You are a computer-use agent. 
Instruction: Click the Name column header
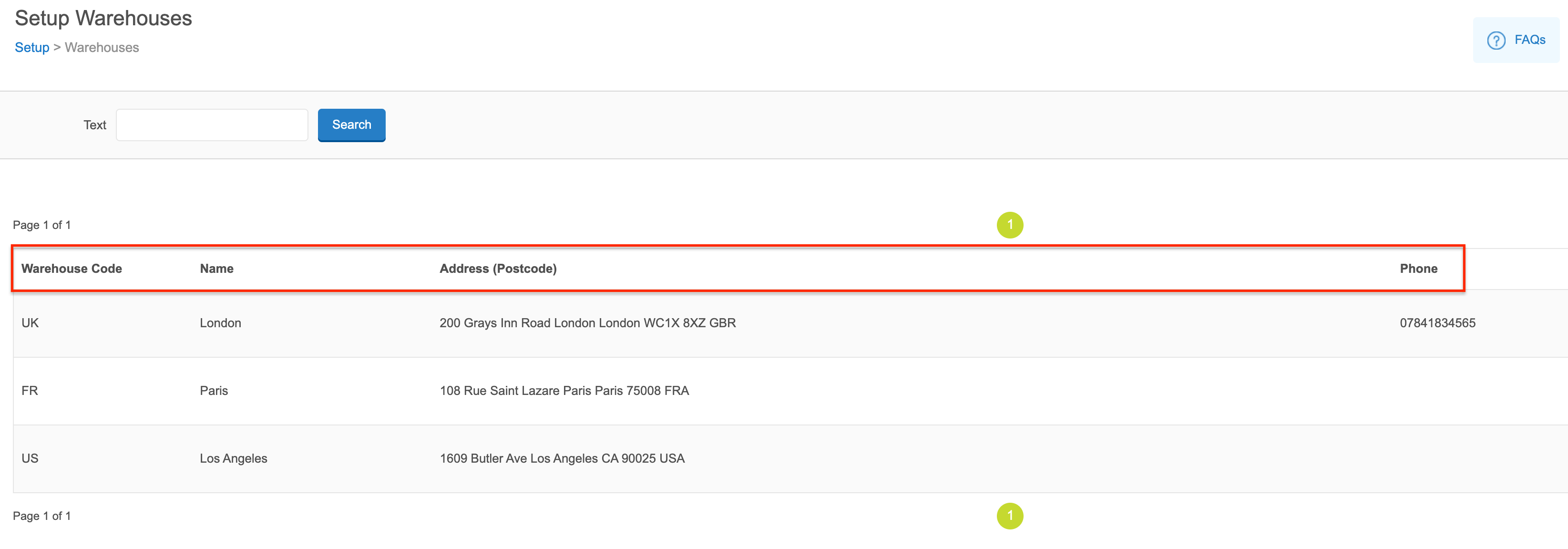217,269
